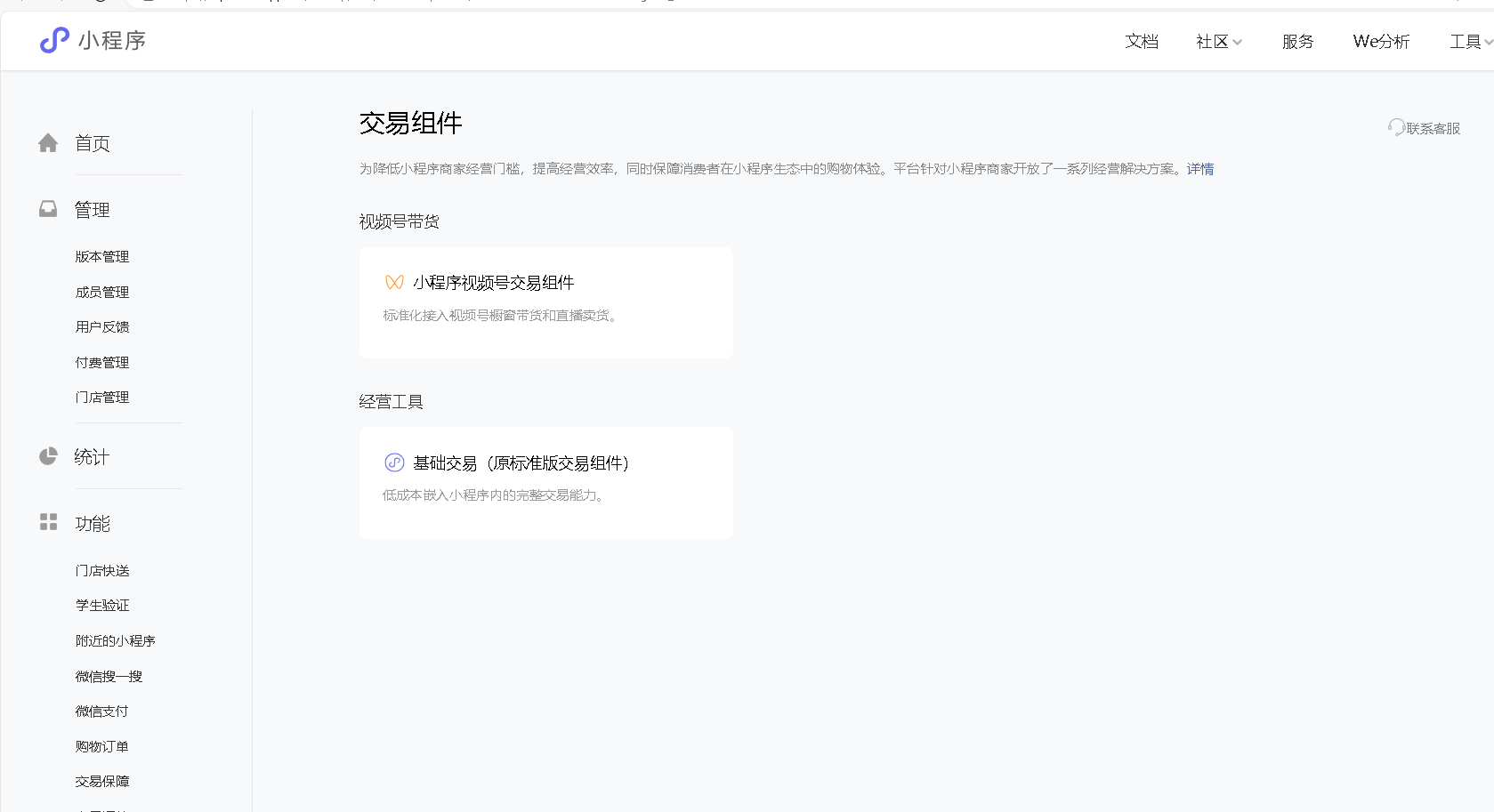Click the description starting 为降低小程序商家经营门槛
This screenshot has height=812, width=1494.
[772, 169]
